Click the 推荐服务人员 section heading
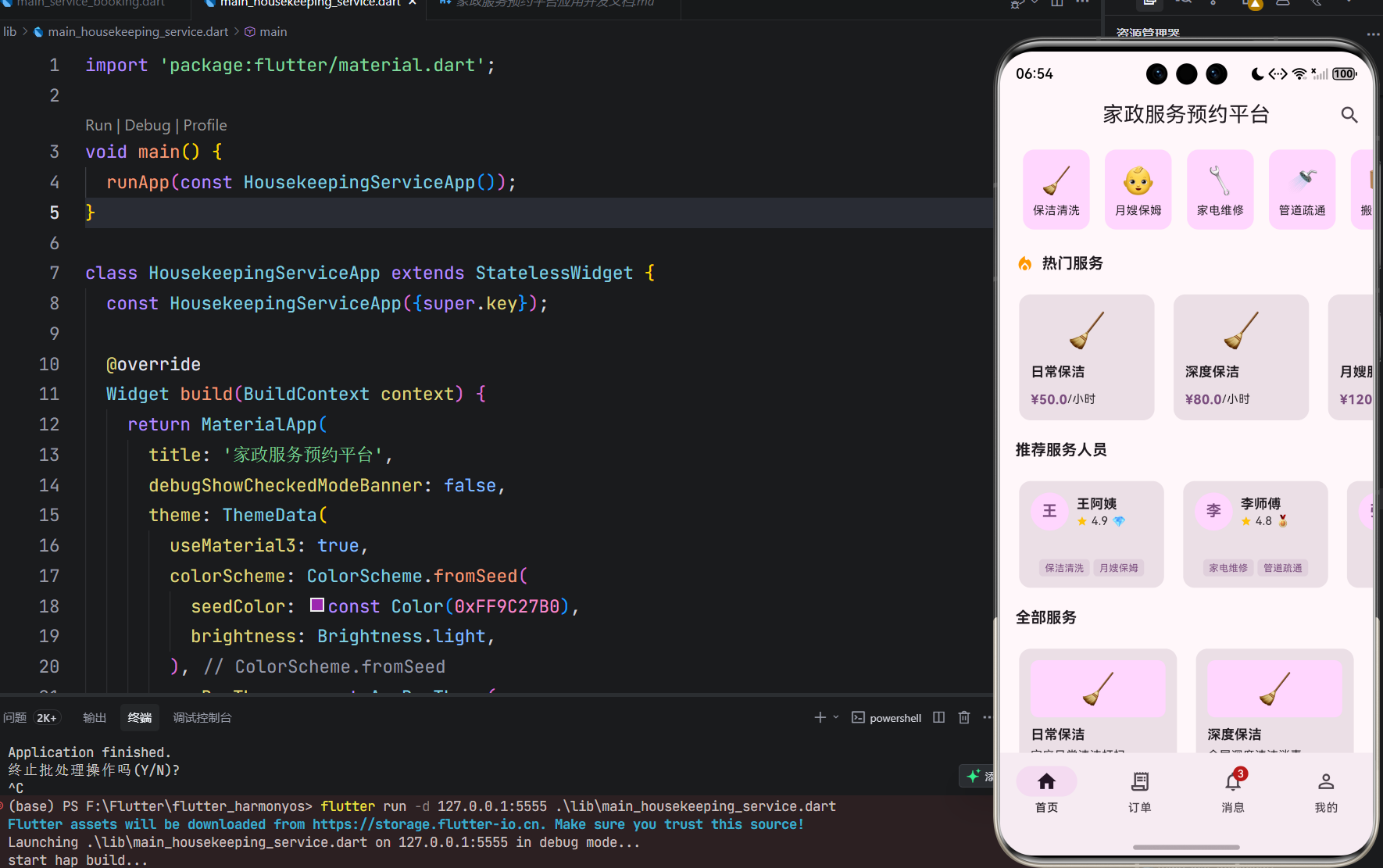Viewport: 1383px width, 868px height. pyautogui.click(x=1061, y=449)
